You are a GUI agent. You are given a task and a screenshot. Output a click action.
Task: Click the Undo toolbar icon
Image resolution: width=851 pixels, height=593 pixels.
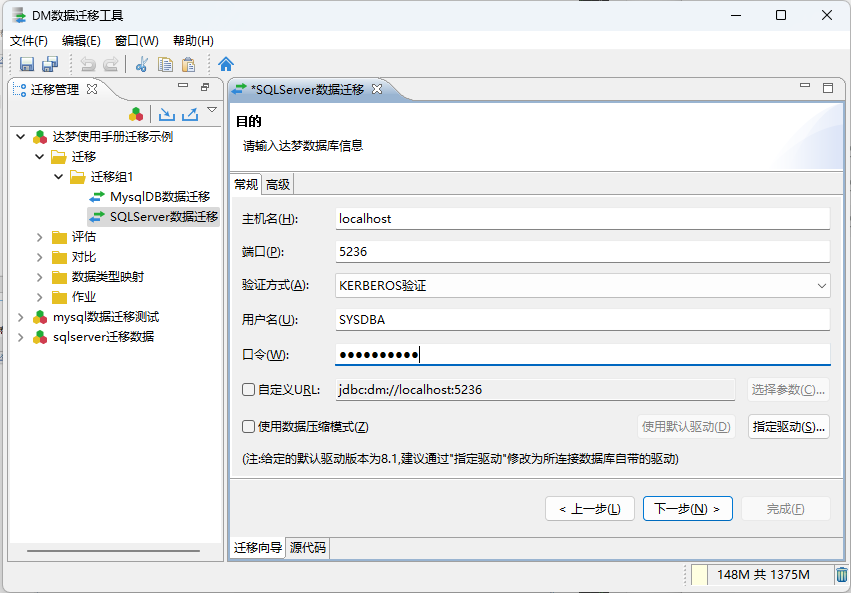point(87,64)
